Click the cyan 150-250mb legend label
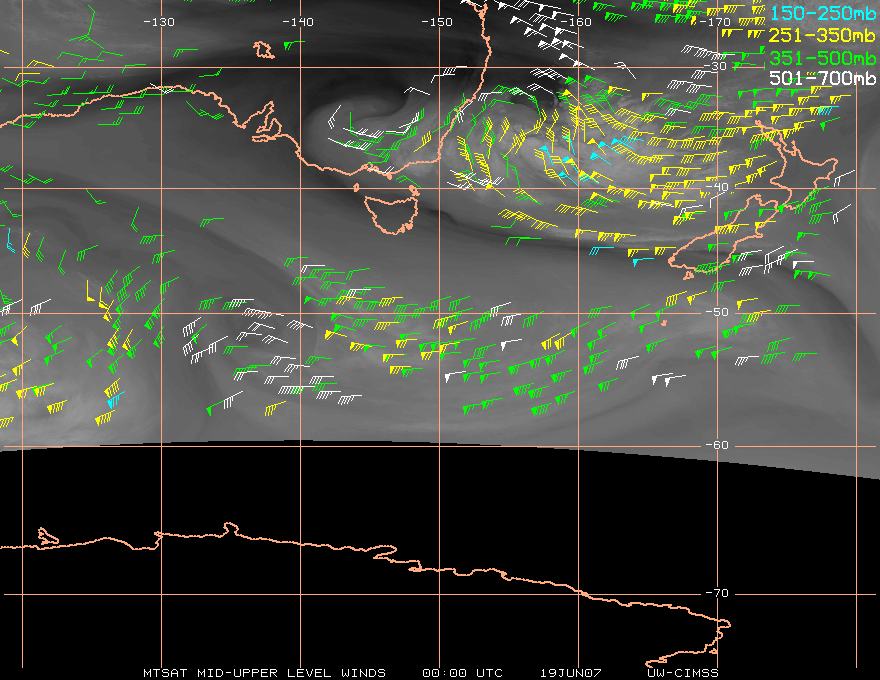Screen dimensions: 880x680 click(823, 13)
